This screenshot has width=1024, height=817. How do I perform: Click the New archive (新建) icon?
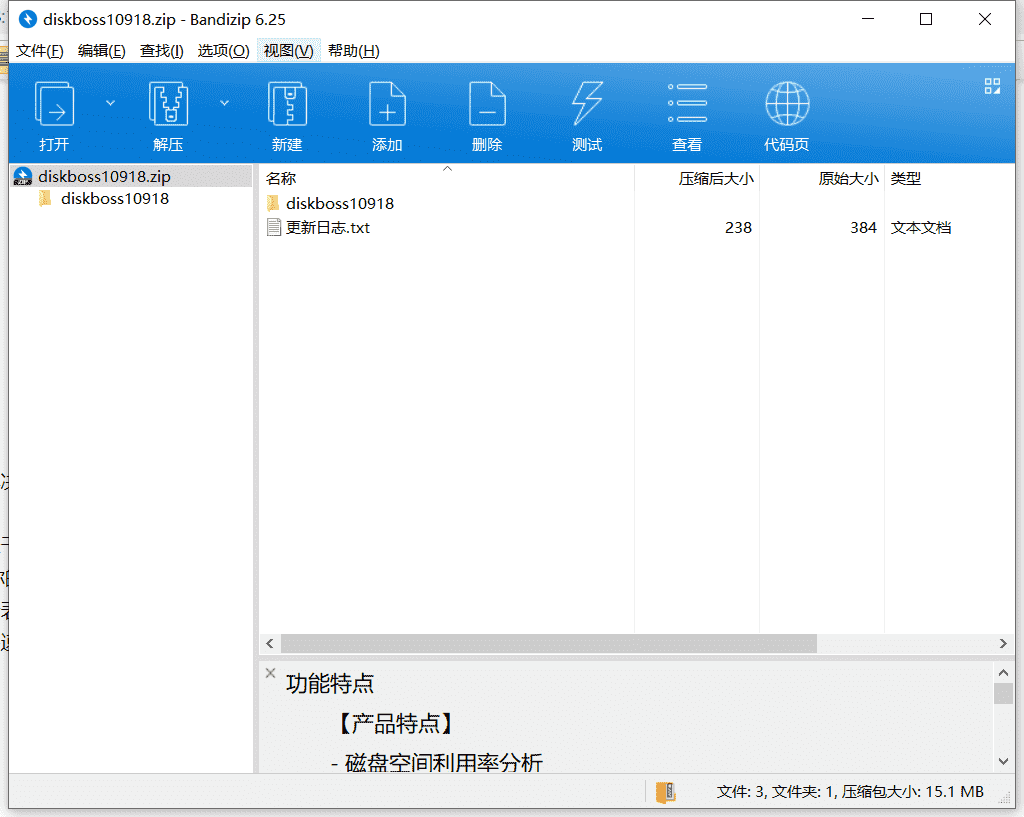(287, 103)
